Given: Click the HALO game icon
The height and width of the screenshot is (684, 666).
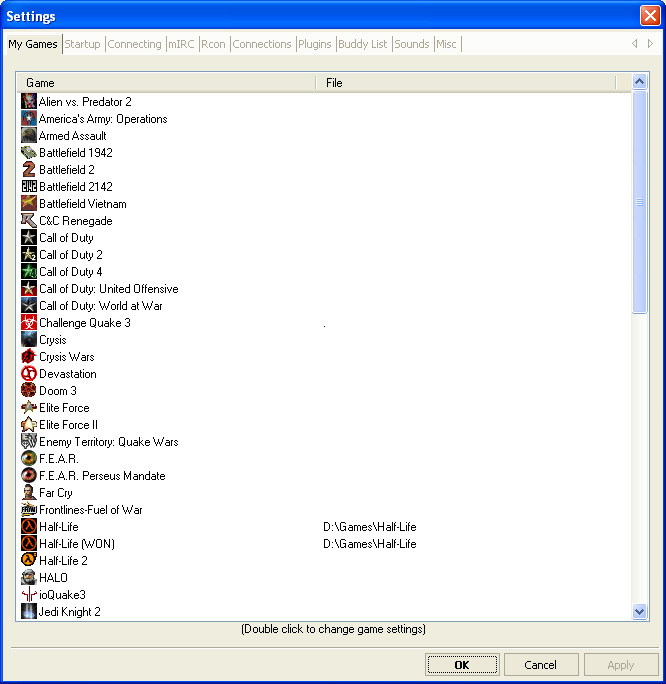Looking at the screenshot, I should tap(29, 578).
